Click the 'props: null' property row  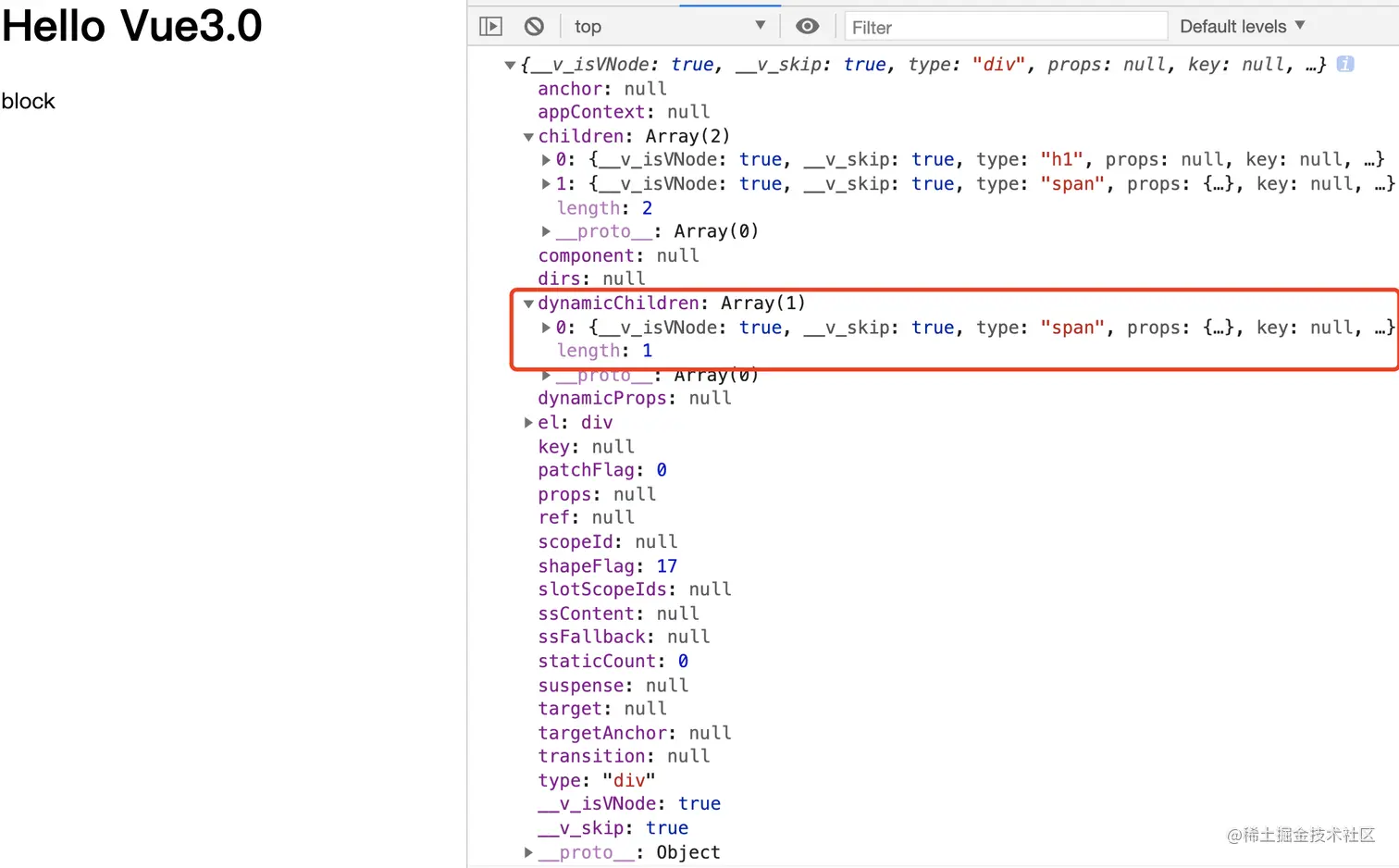[597, 494]
